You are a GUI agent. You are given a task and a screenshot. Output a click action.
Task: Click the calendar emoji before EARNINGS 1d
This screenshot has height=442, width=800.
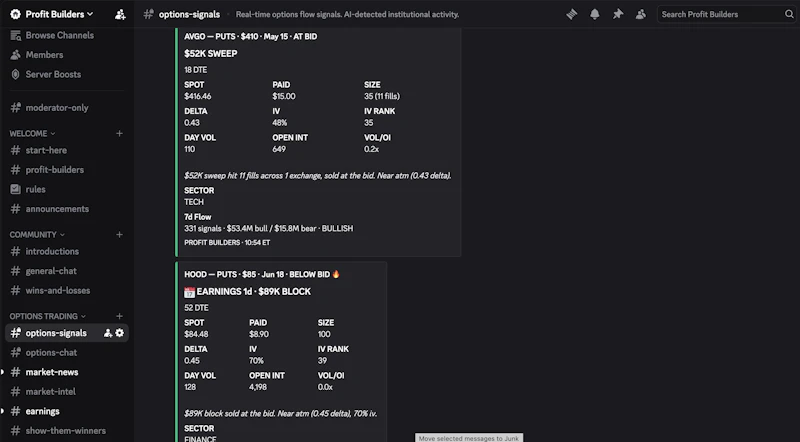[x=189, y=292]
